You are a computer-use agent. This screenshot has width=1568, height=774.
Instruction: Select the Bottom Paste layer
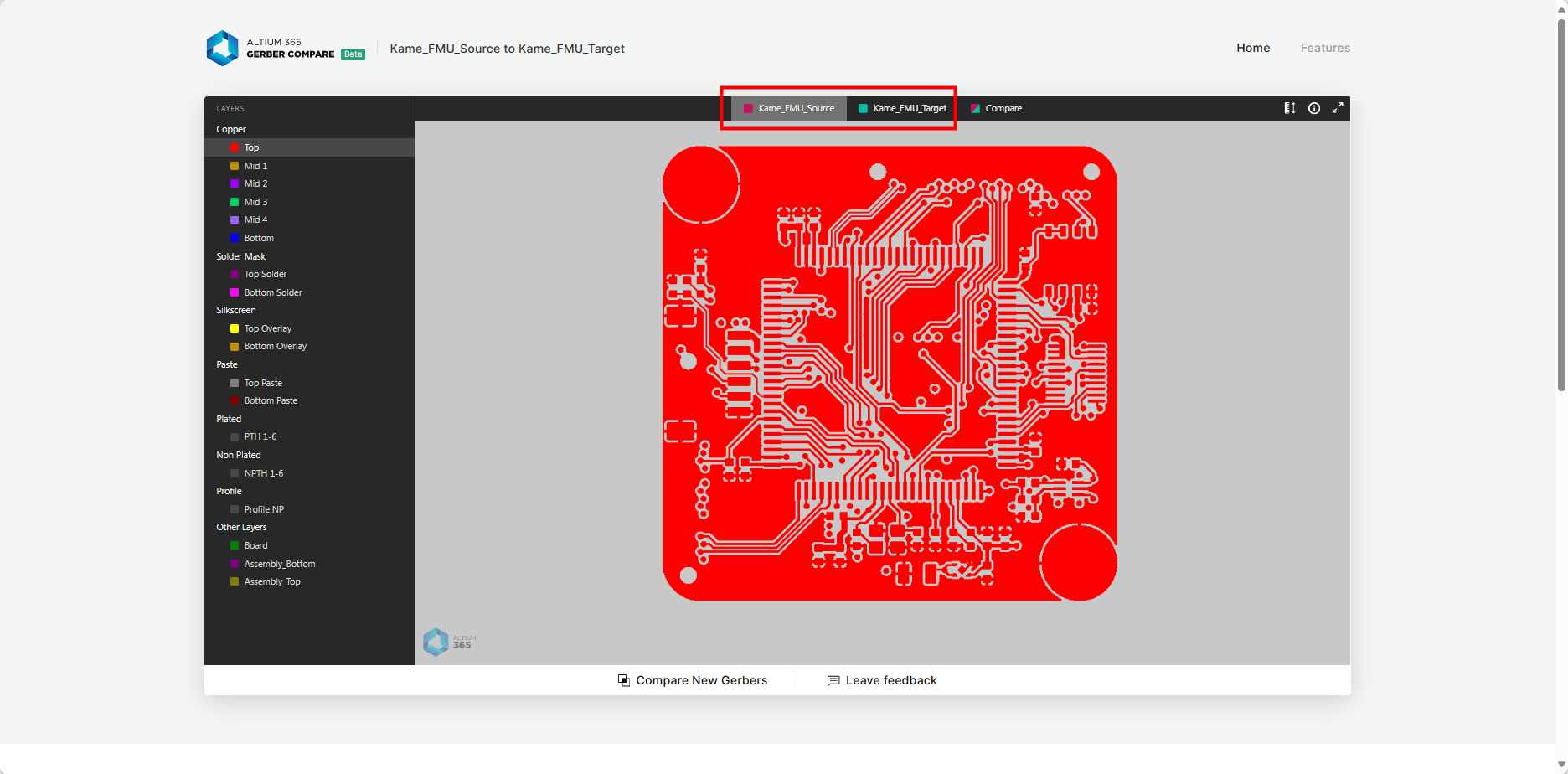coord(271,400)
